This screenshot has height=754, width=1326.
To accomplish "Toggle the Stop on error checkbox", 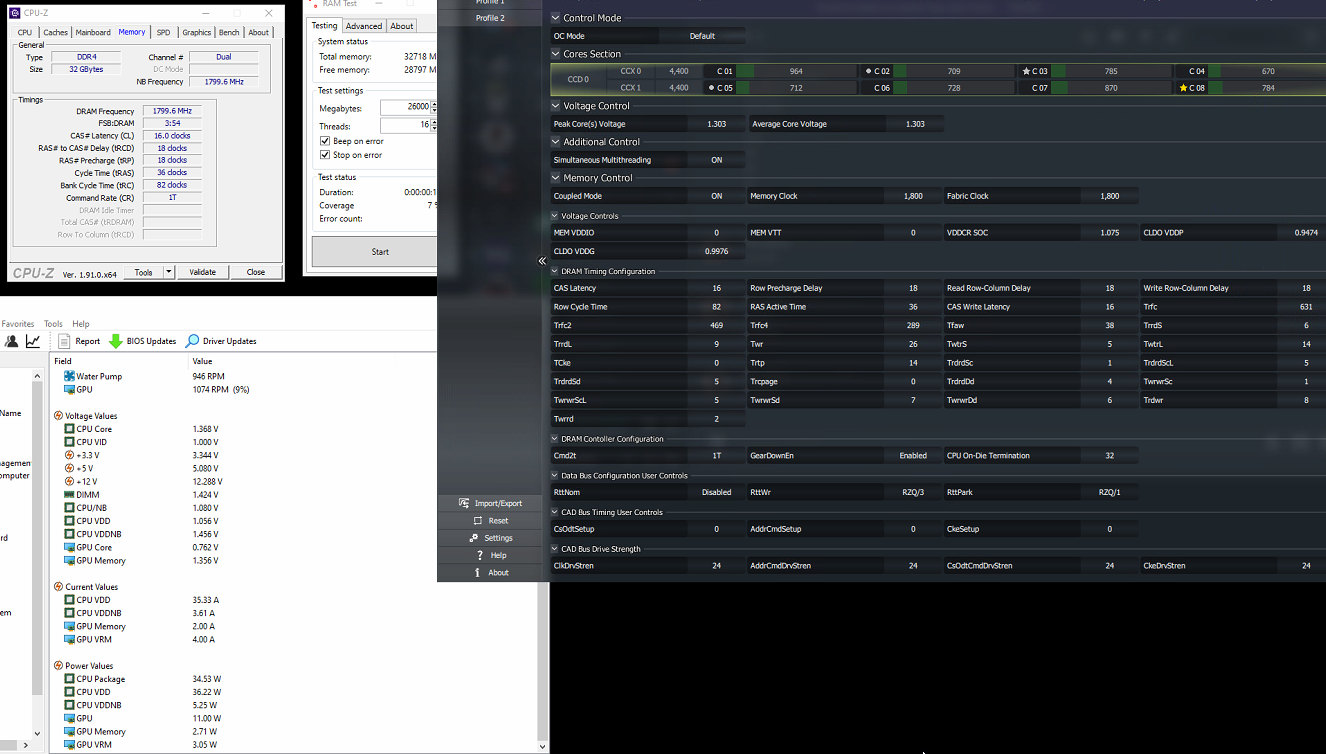I will pos(325,155).
